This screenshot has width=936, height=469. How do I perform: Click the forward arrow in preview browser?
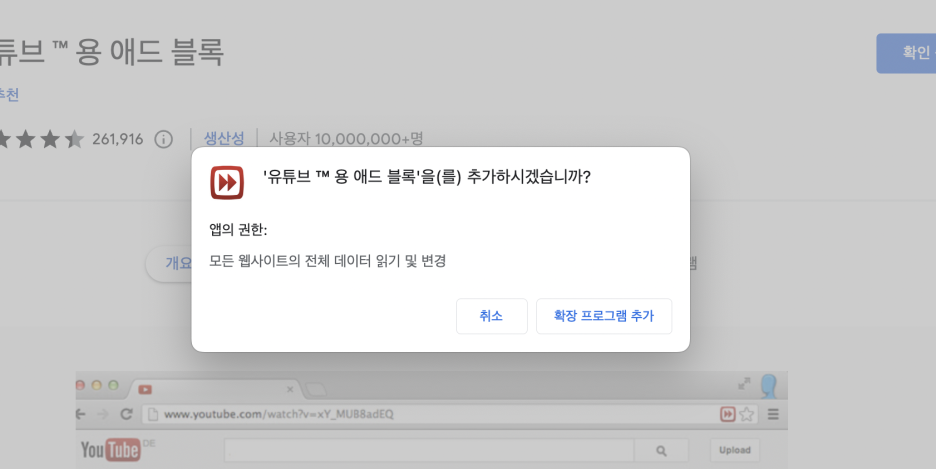pyautogui.click(x=103, y=414)
